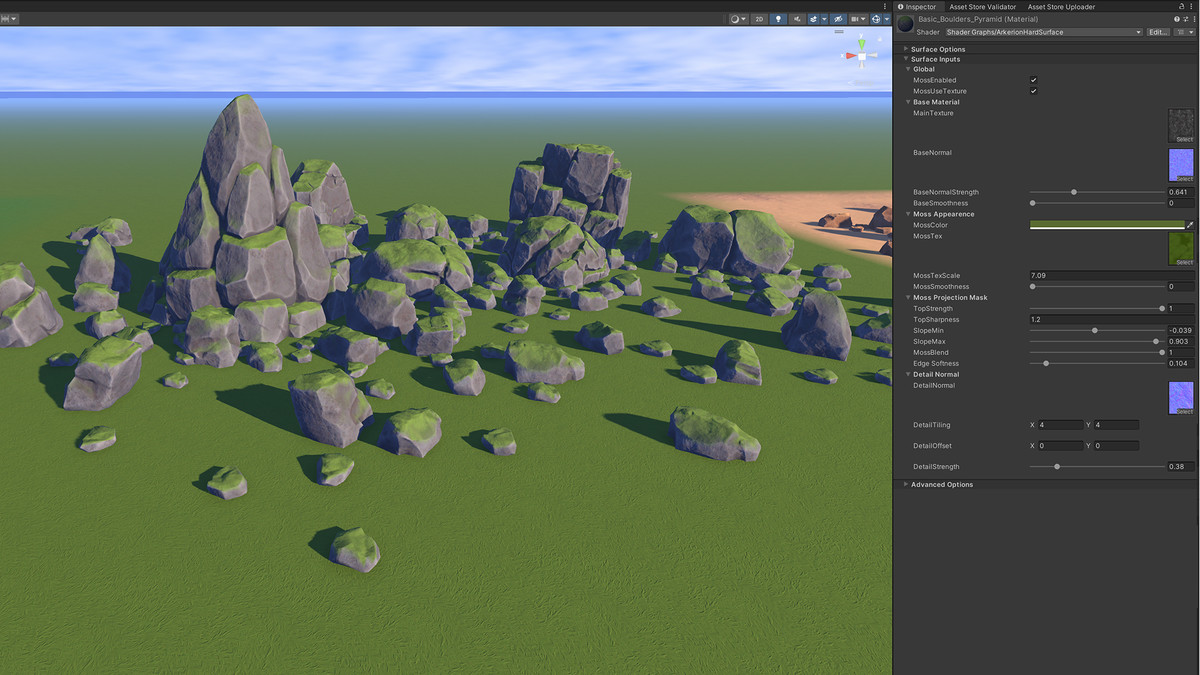Open scene camera settings icon
The width and height of the screenshot is (1200, 675).
pos(857,19)
